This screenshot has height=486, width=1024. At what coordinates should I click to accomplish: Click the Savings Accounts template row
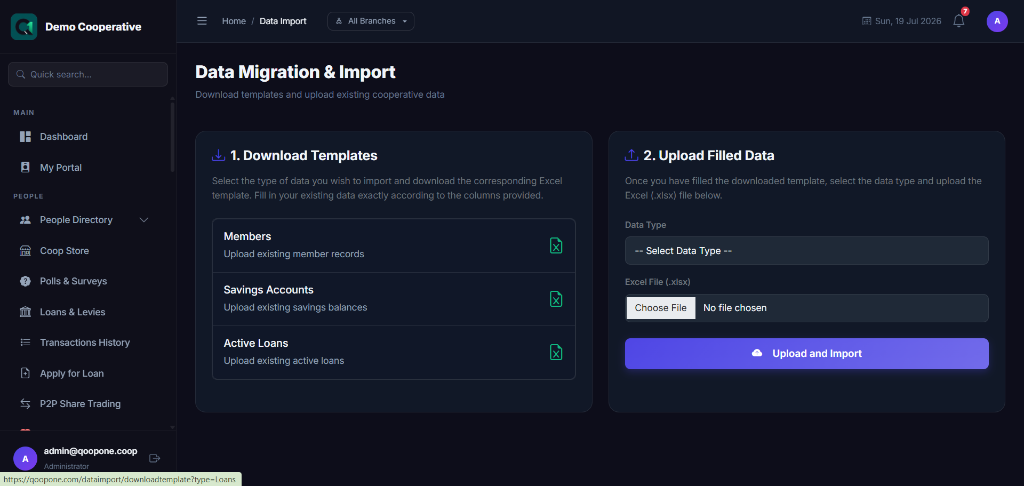(394, 299)
